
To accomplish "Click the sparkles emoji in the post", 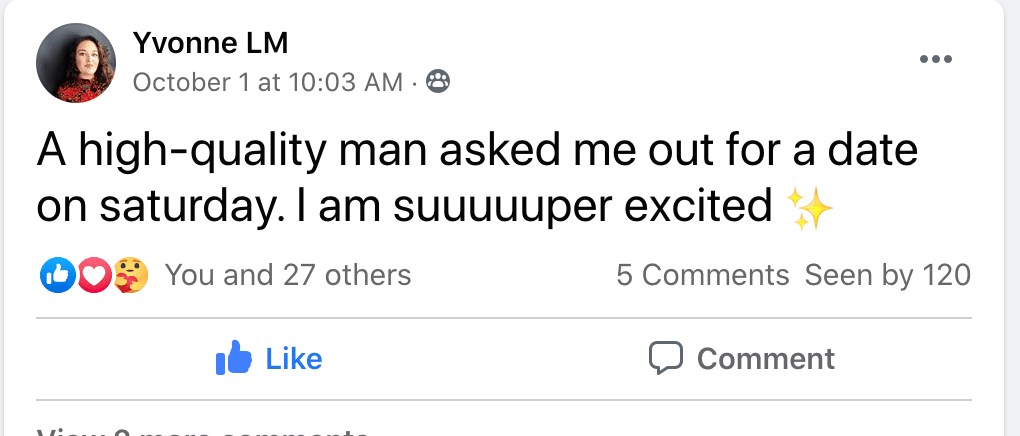I will [x=809, y=207].
